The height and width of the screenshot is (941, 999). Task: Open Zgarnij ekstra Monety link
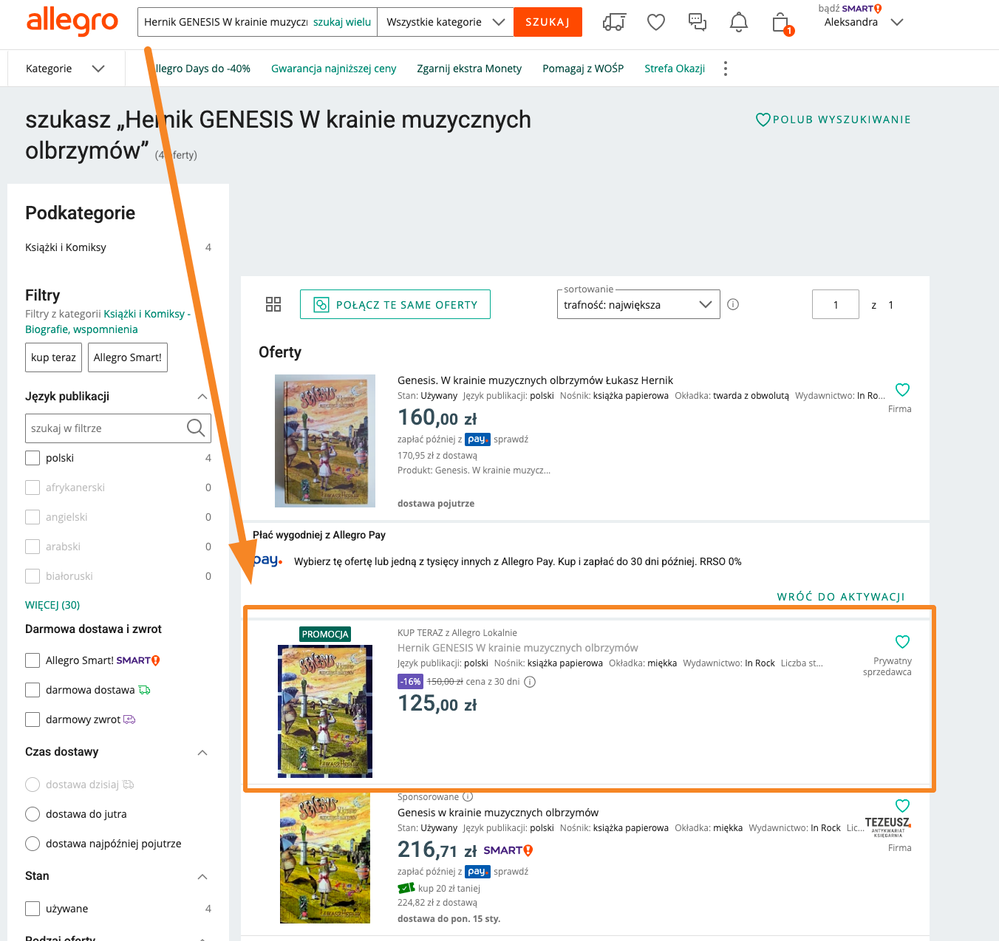(469, 69)
